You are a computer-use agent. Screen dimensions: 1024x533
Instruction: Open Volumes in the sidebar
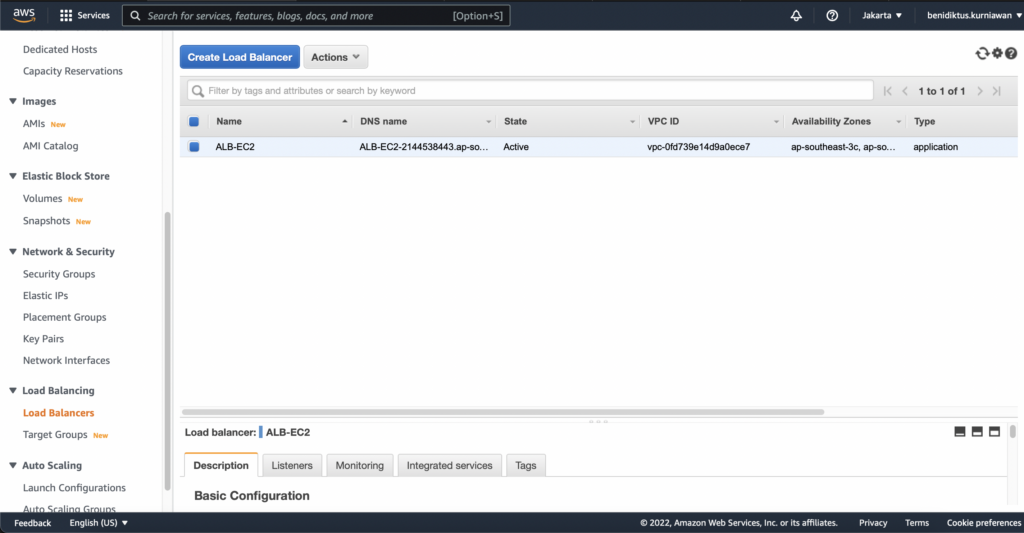point(42,198)
